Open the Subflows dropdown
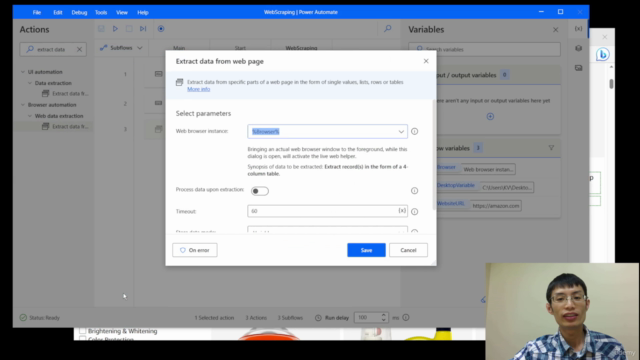 (x=121, y=48)
